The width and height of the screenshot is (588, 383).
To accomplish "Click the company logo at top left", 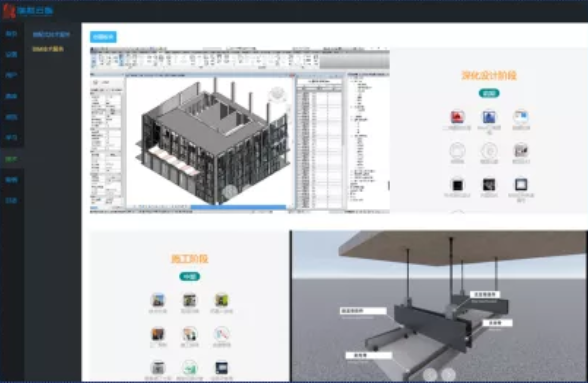I will pyautogui.click(x=28, y=11).
